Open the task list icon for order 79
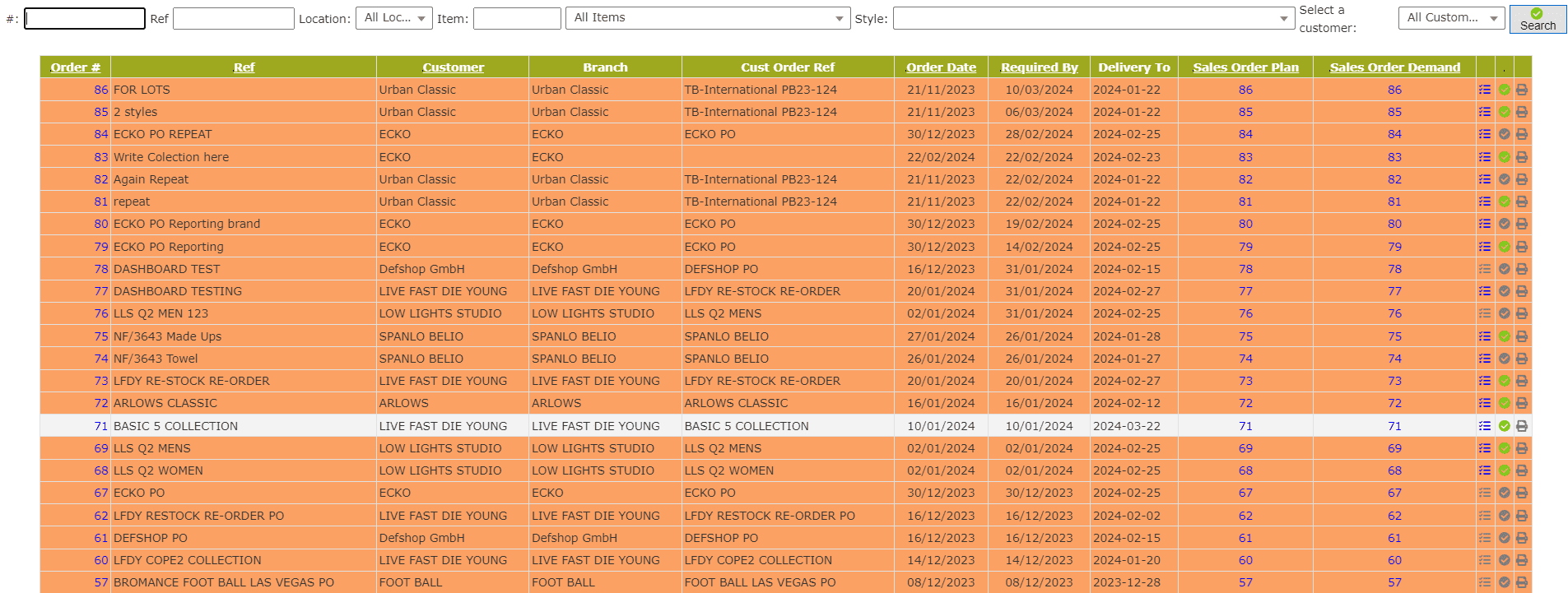The width and height of the screenshot is (1568, 593). pyautogui.click(x=1485, y=247)
